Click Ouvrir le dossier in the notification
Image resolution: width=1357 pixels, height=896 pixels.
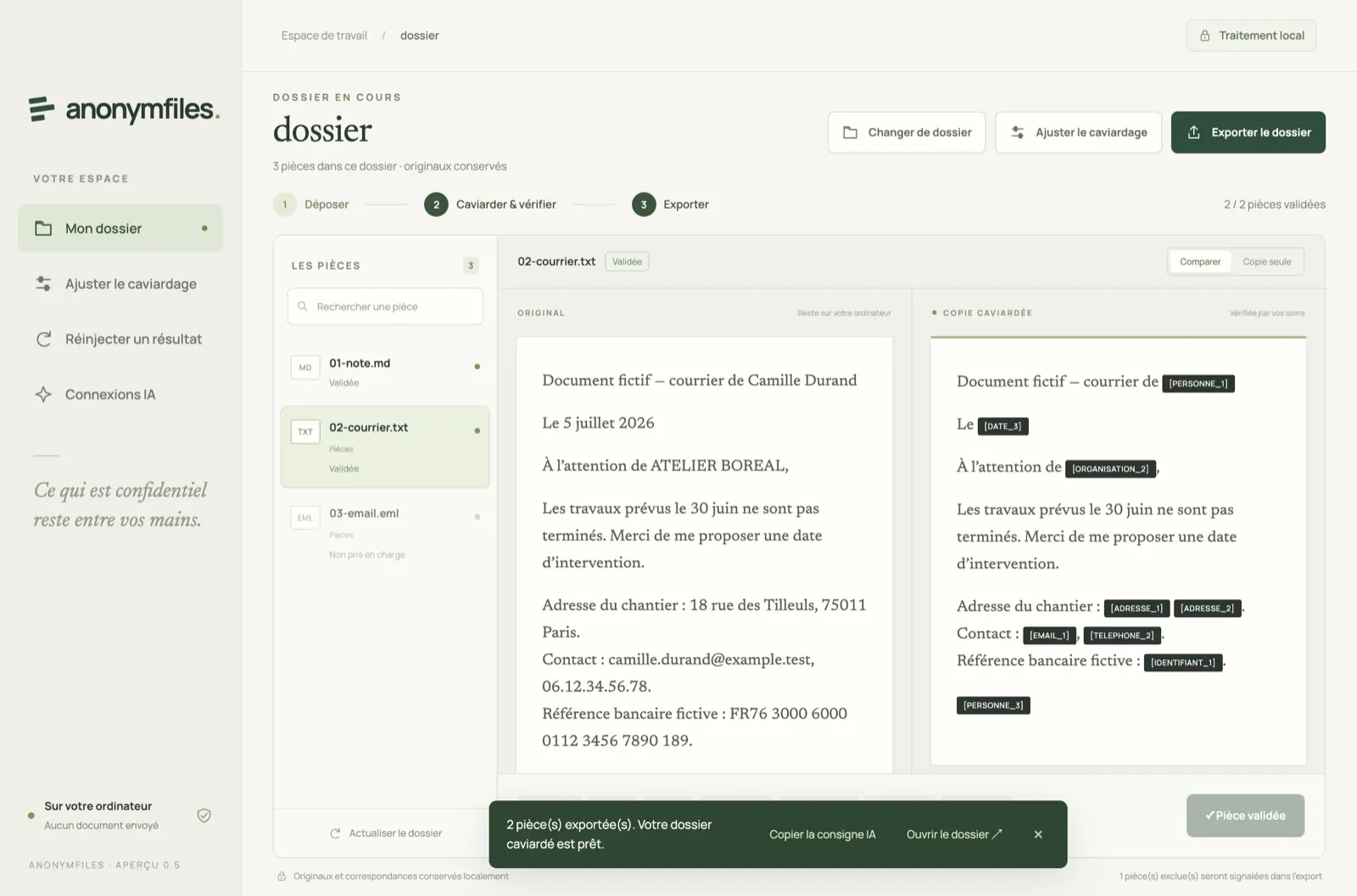click(x=954, y=834)
